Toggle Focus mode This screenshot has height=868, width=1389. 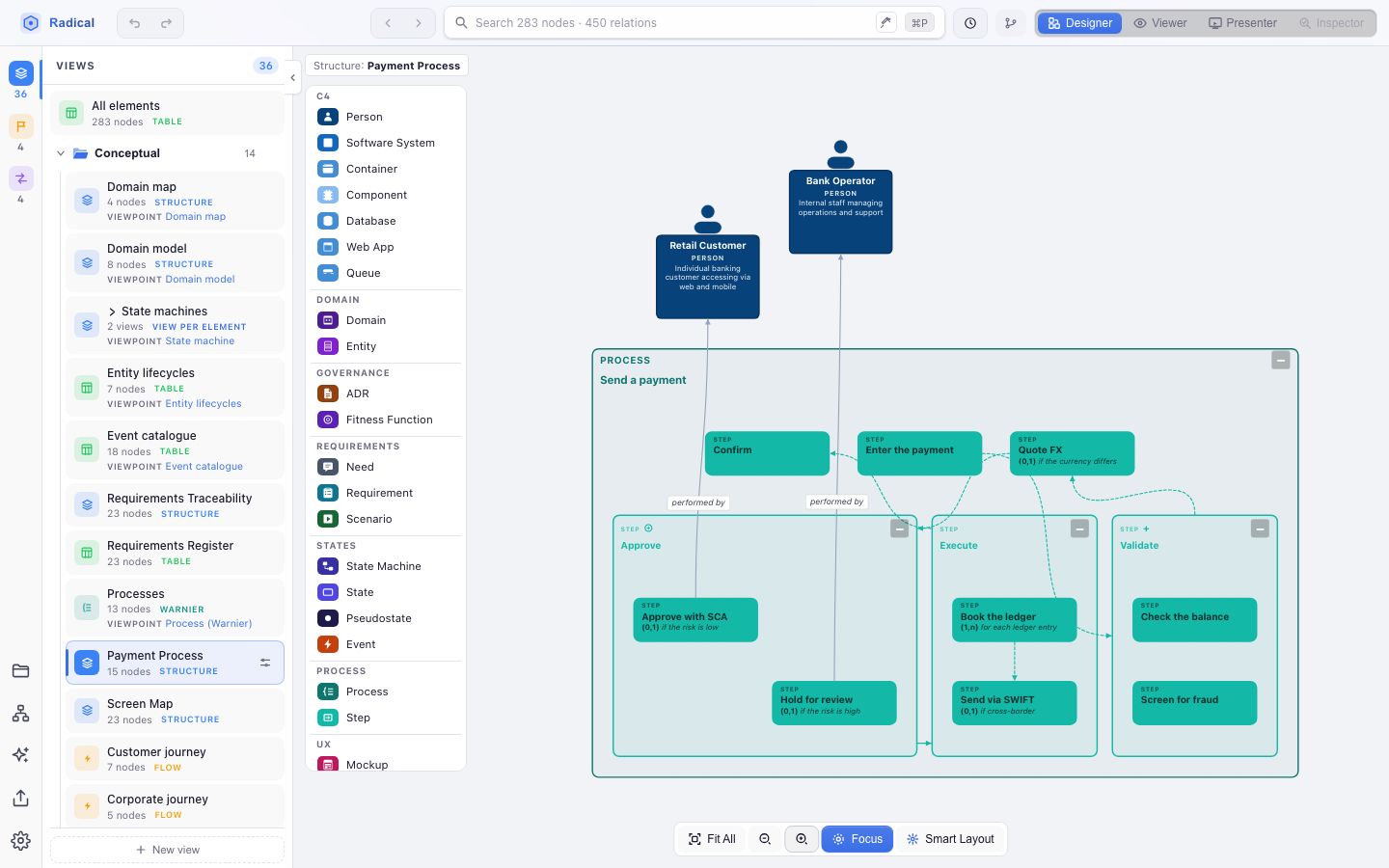858,839
